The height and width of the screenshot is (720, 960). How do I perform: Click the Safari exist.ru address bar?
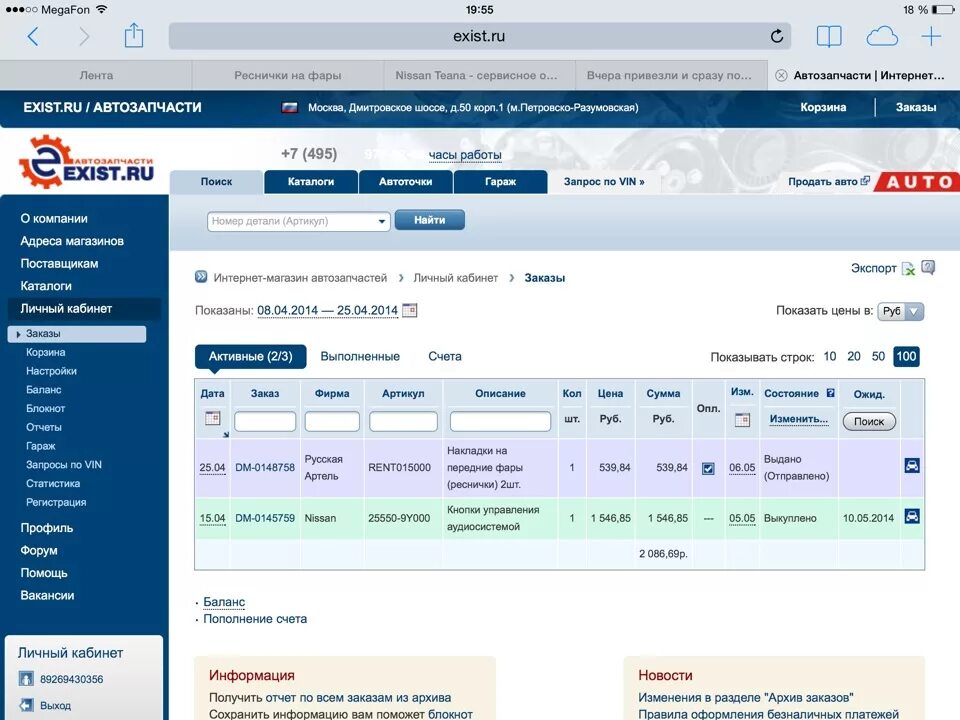(x=479, y=36)
